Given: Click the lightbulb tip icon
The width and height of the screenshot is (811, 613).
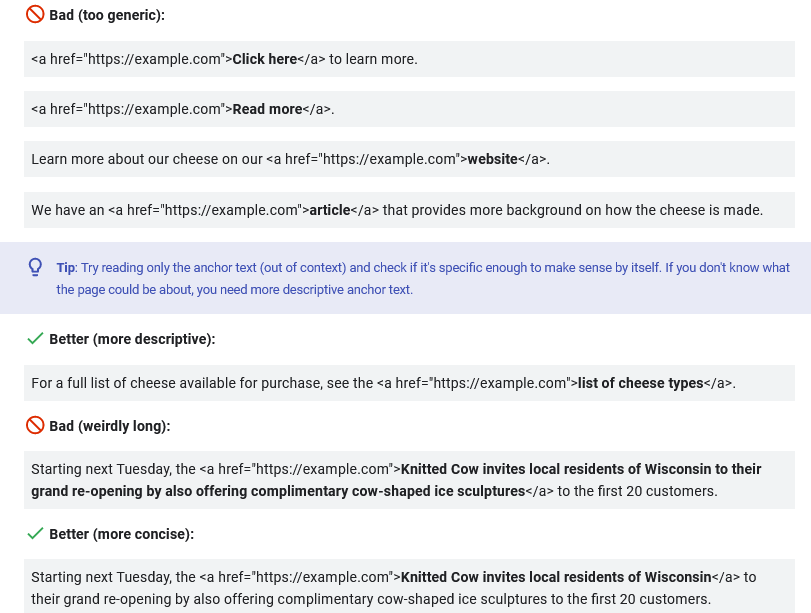Looking at the screenshot, I should click(x=35, y=267).
